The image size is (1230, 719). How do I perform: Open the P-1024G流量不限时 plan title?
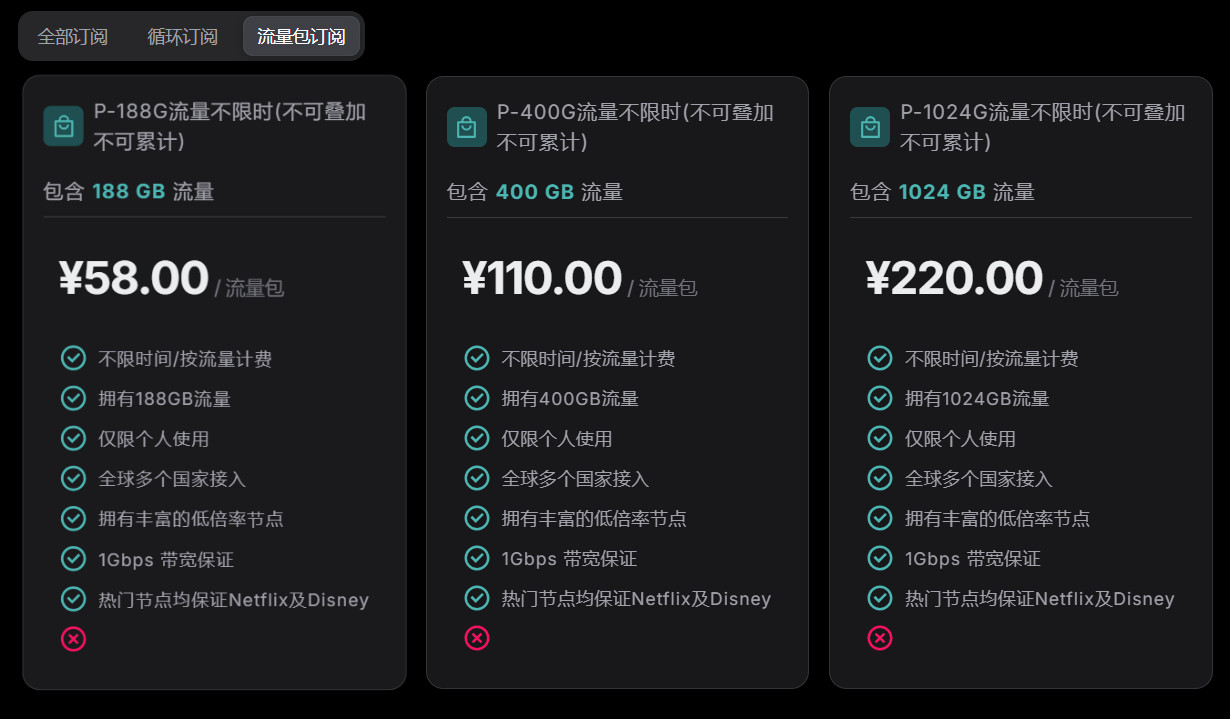point(1043,127)
